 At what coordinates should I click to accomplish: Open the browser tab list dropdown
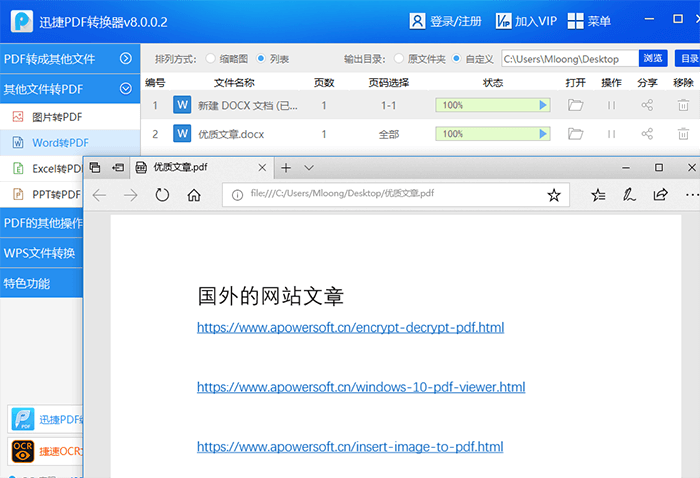309,168
